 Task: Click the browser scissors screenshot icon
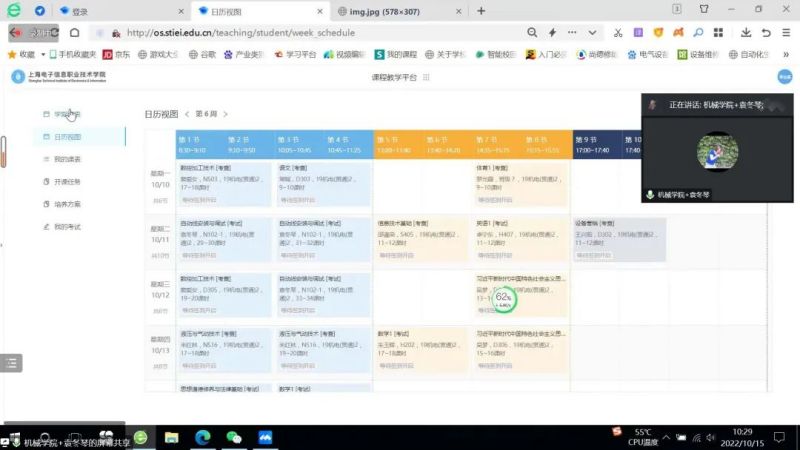618,33
